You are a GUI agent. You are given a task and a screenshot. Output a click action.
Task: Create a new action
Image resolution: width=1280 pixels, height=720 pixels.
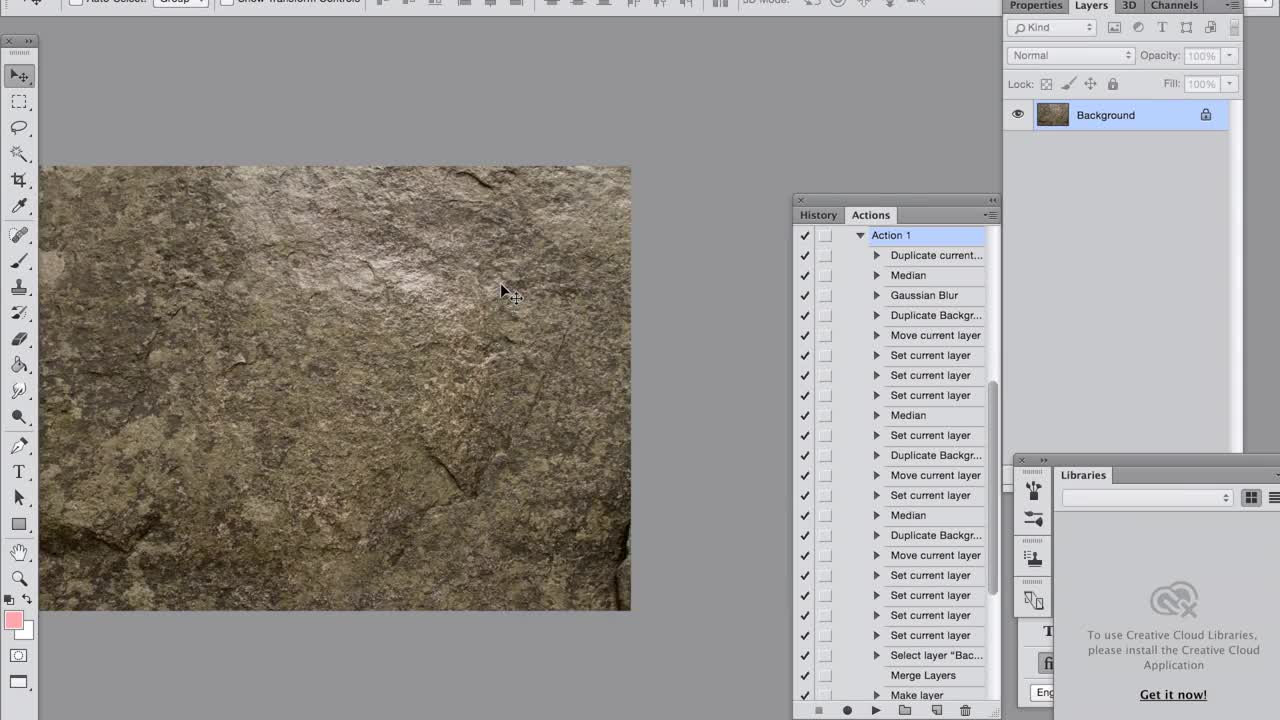[938, 710]
